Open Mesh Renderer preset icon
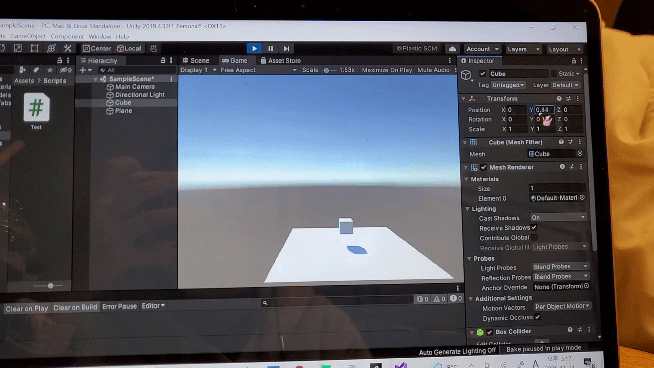This screenshot has height=368, width=654. coord(572,166)
